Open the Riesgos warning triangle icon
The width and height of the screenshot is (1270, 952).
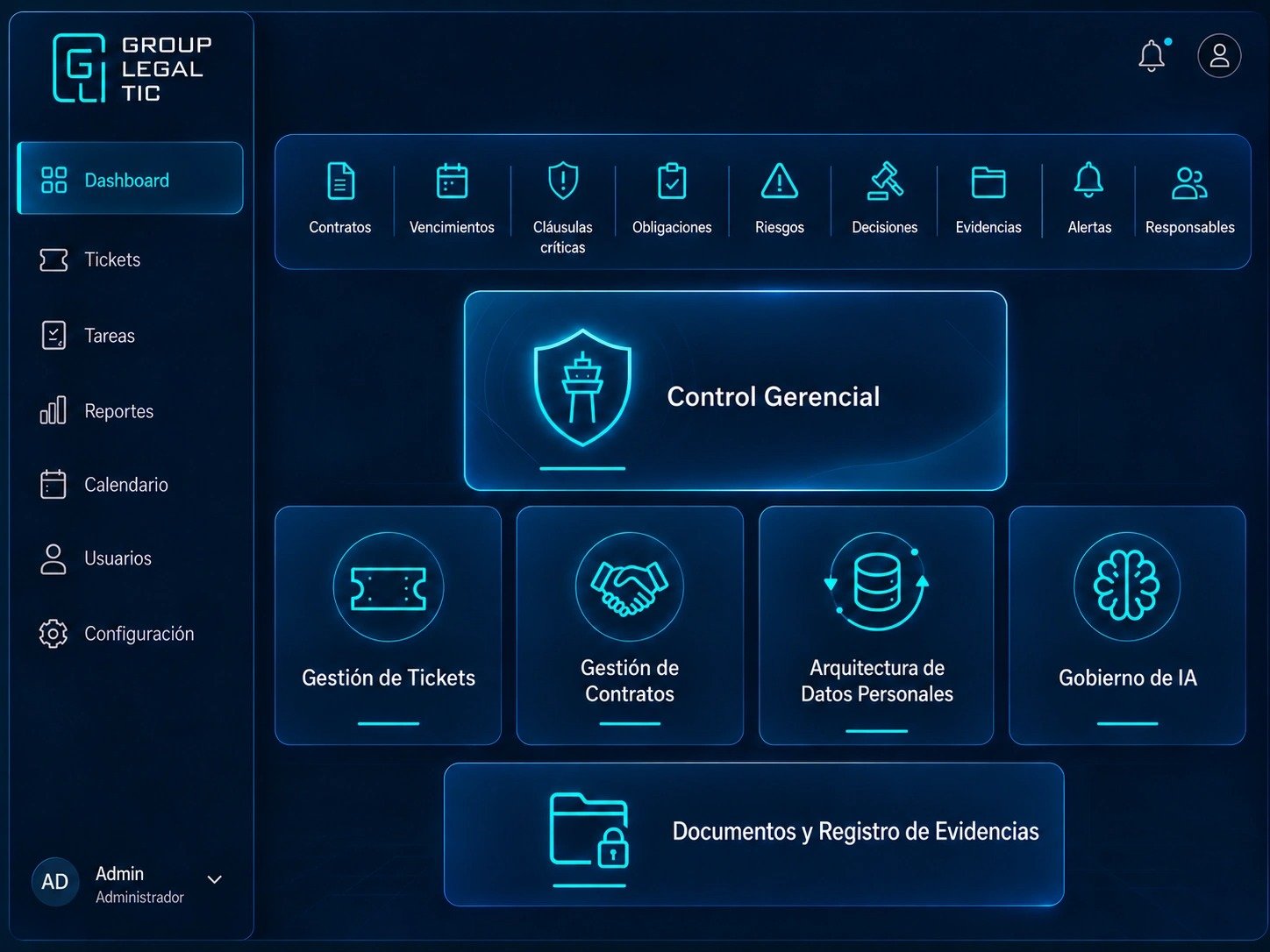[780, 181]
